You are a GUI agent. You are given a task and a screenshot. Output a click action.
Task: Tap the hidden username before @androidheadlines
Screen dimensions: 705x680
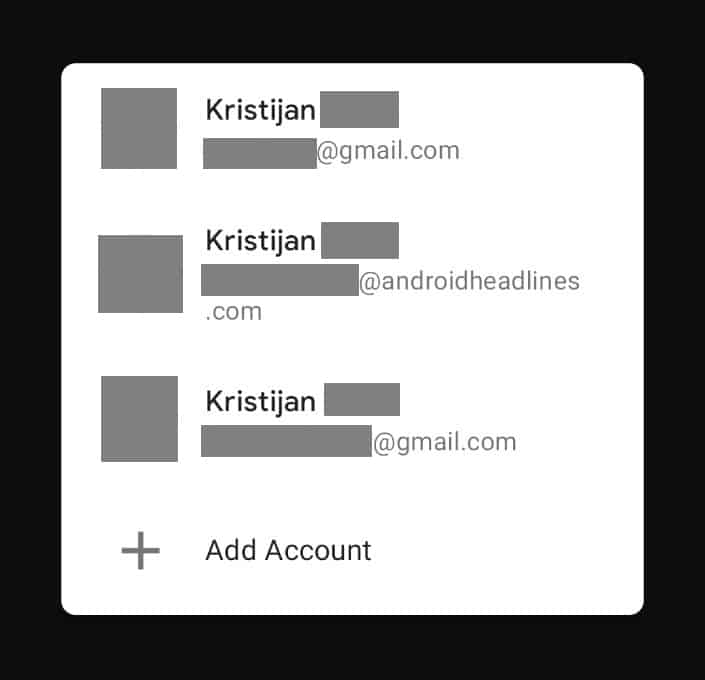click(280, 280)
